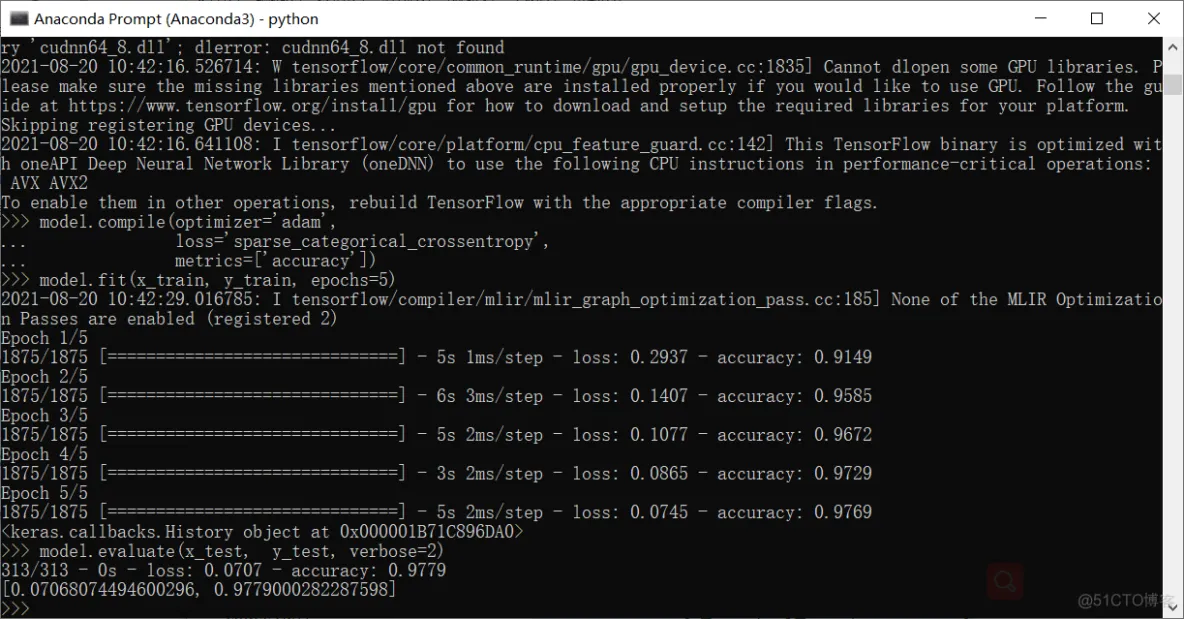This screenshot has height=619, width=1184.
Task: Click the 'cudnn64_8.dll not found' error text
Action: click(x=393, y=48)
